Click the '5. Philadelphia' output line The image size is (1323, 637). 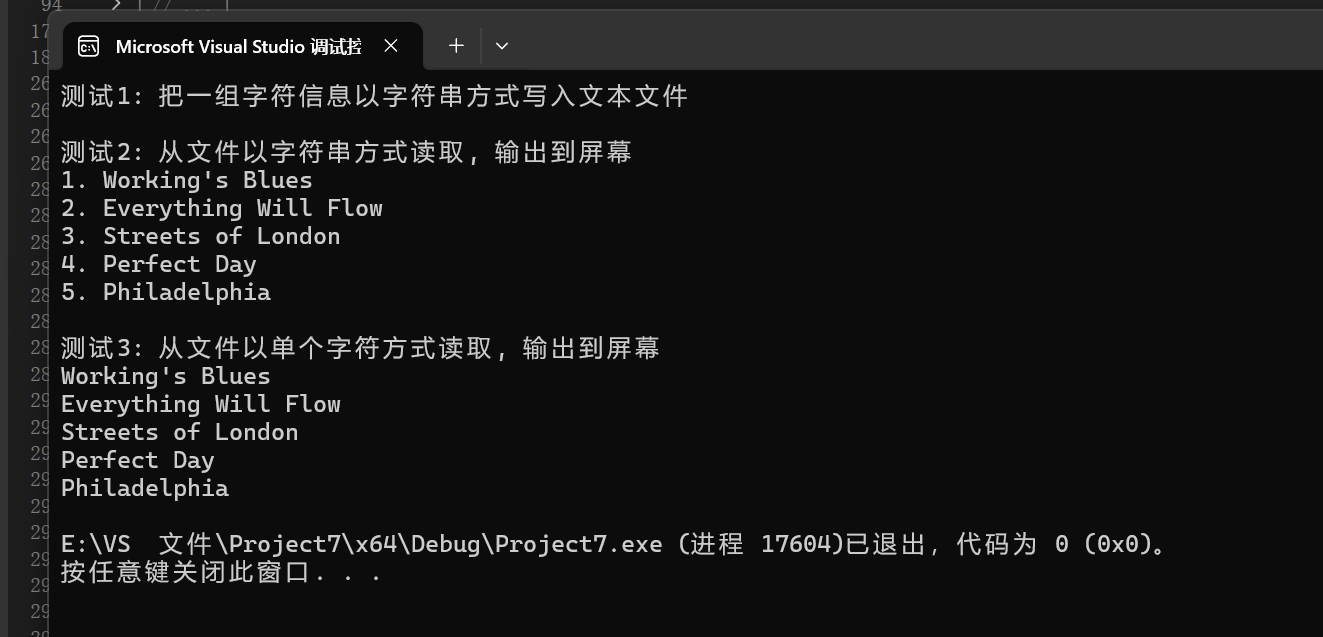[165, 292]
